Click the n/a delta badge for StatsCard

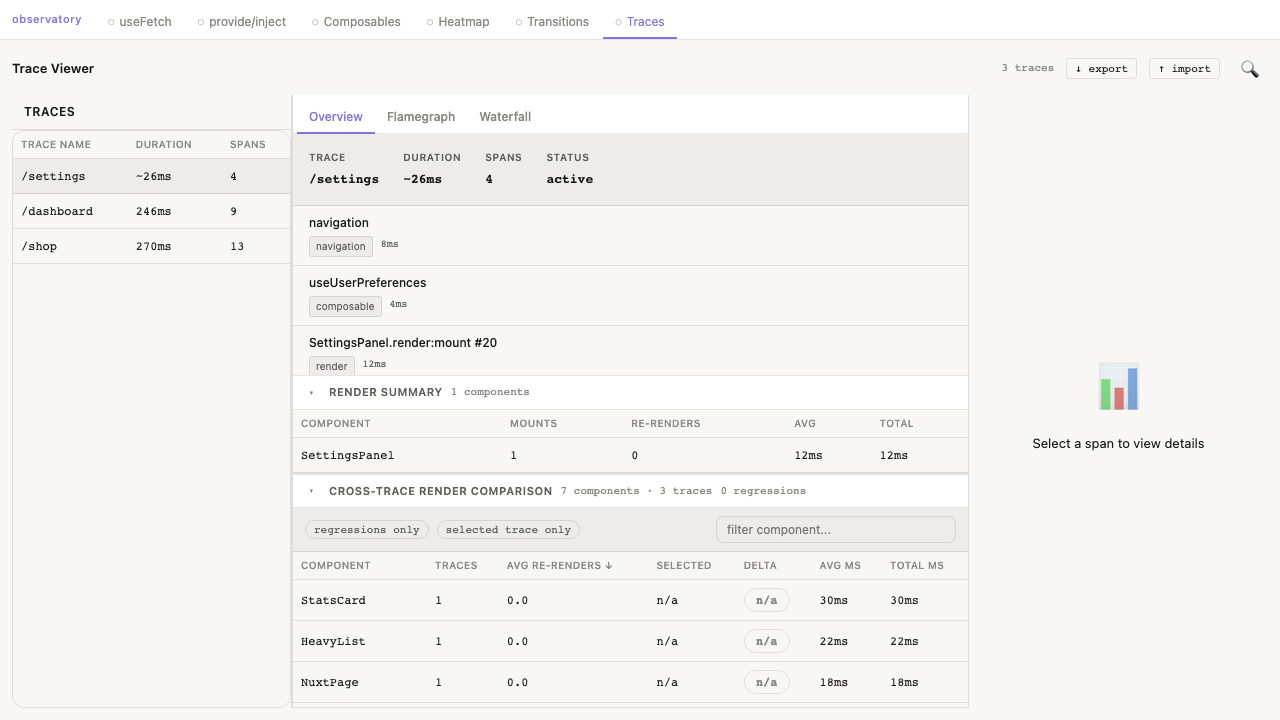pyautogui.click(x=767, y=600)
